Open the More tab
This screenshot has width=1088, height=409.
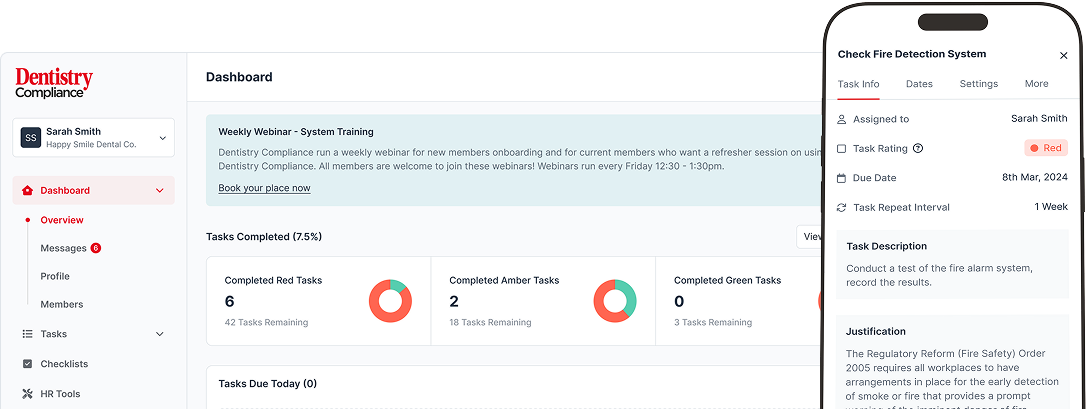(x=1037, y=84)
